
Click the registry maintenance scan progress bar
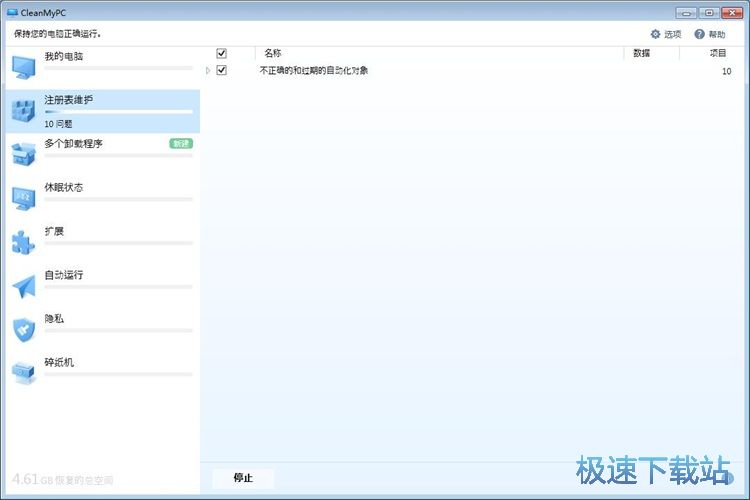(119, 112)
